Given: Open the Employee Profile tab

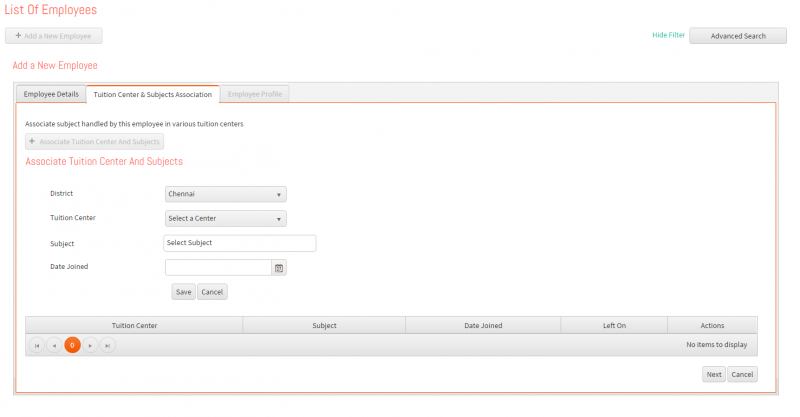Looking at the screenshot, I should click(255, 94).
